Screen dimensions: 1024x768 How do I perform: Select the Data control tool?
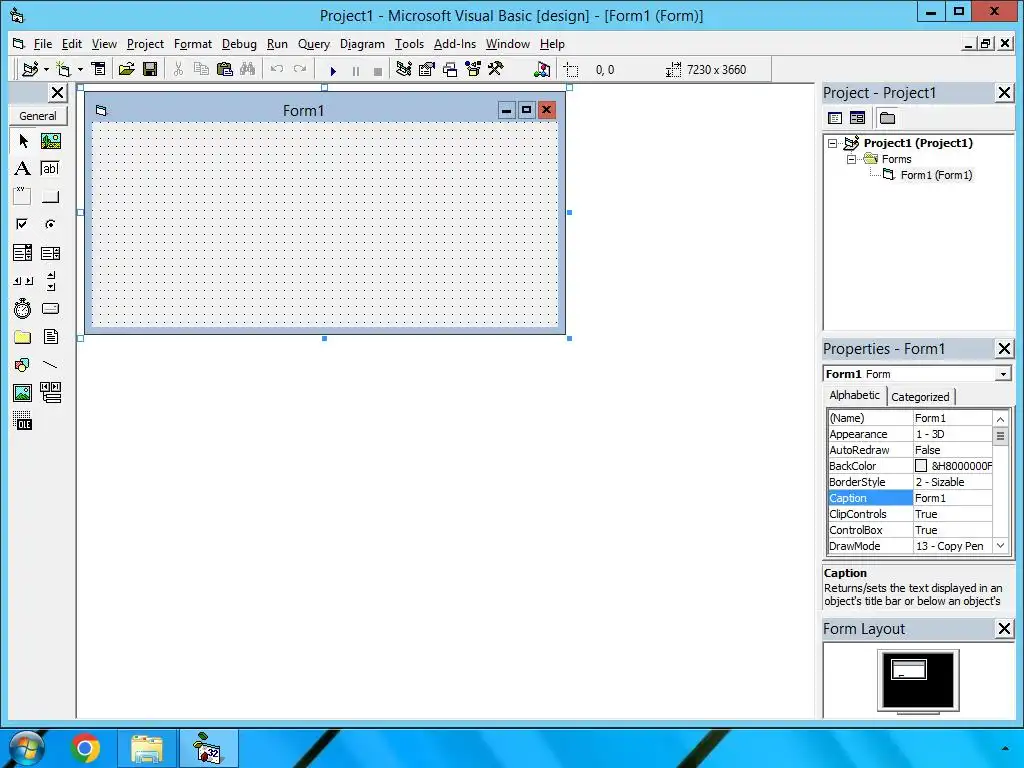click(x=50, y=392)
